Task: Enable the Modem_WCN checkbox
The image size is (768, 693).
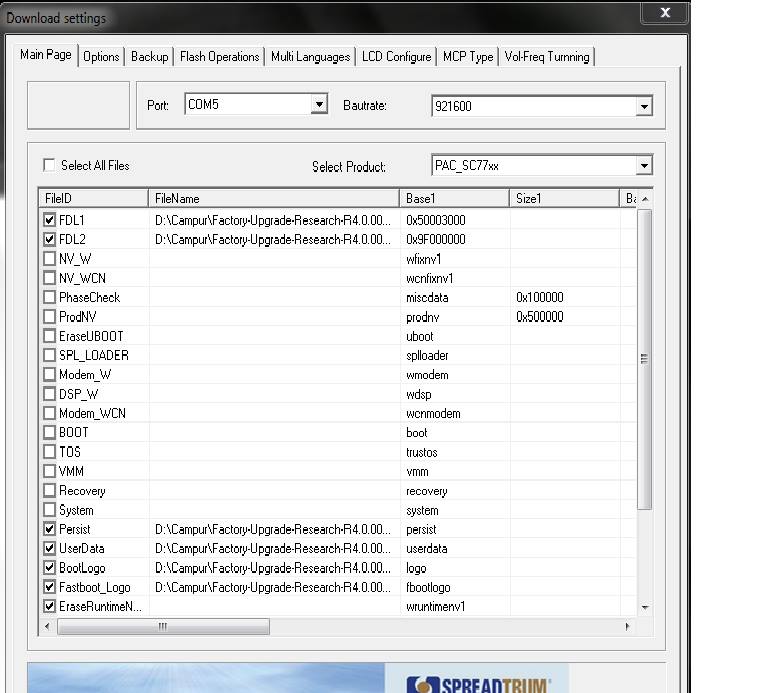Action: coord(49,413)
